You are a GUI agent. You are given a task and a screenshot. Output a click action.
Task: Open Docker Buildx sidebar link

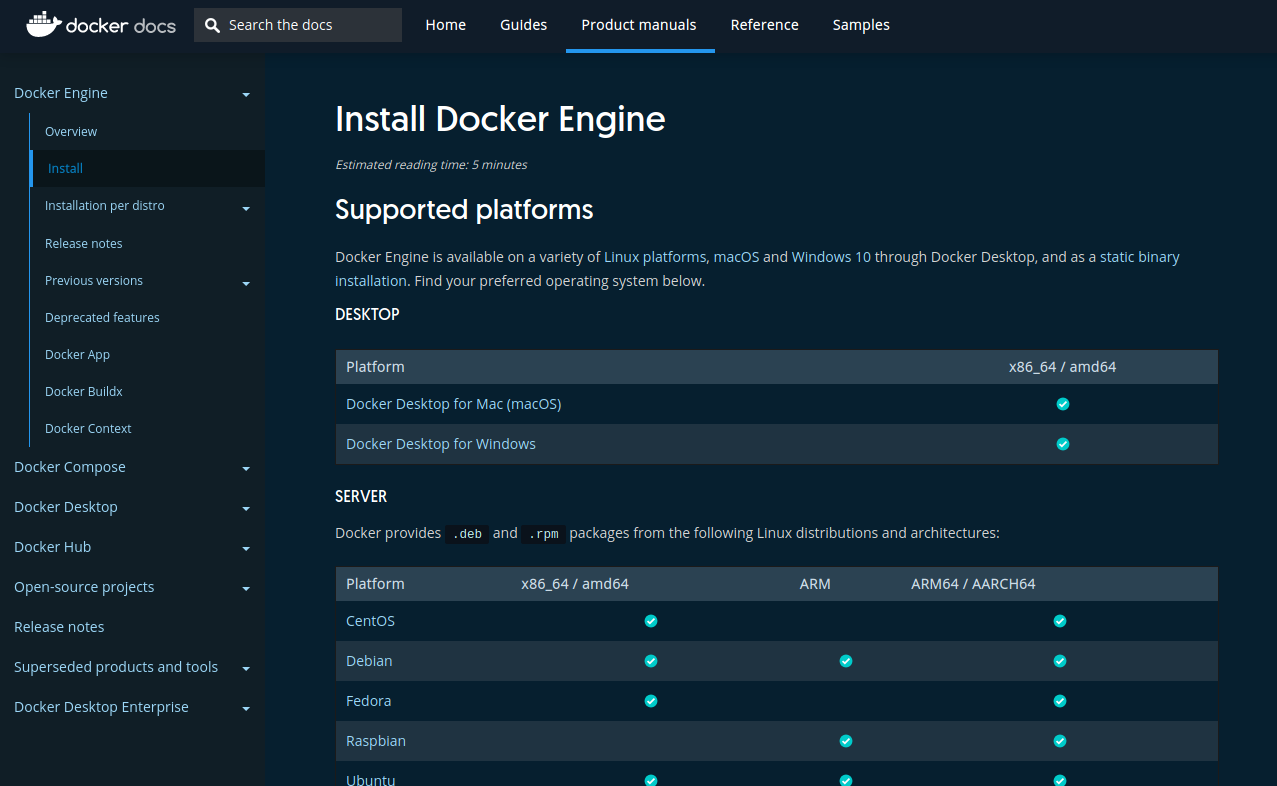[x=83, y=391]
